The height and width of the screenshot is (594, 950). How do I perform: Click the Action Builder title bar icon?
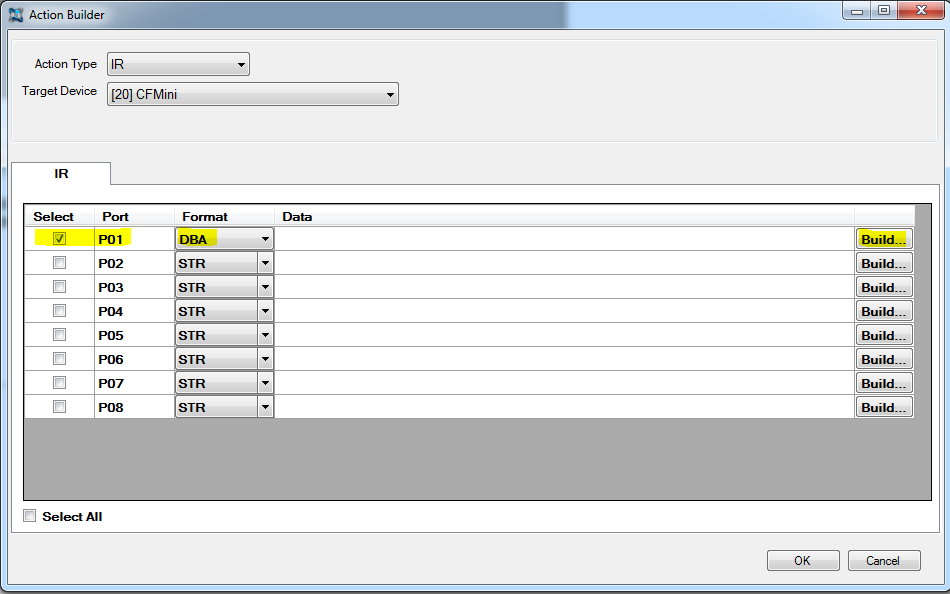coord(16,15)
